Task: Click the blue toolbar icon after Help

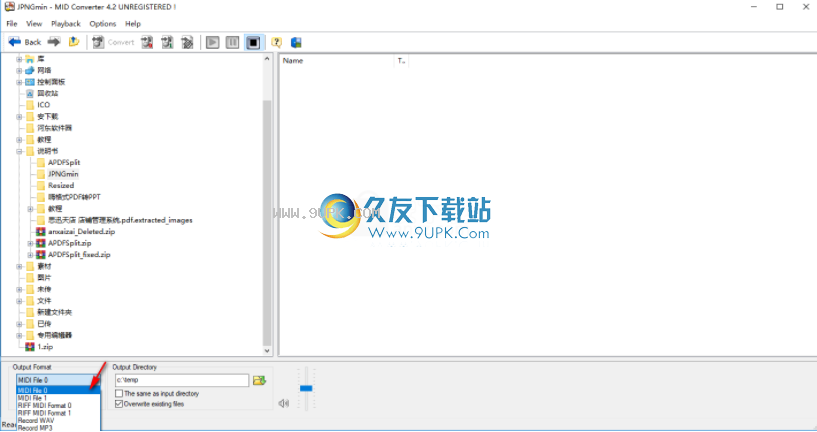Action: click(x=296, y=42)
